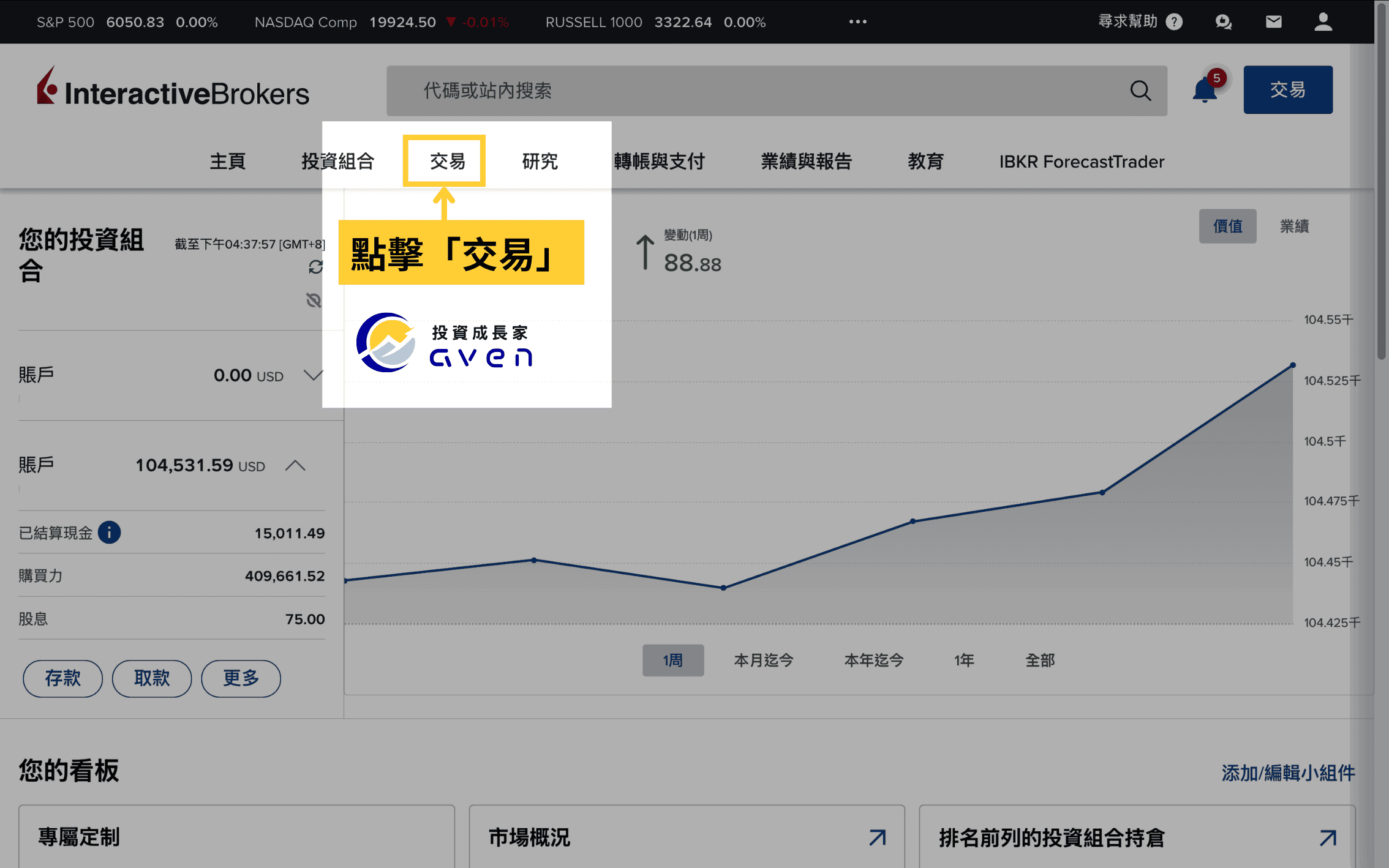Screen dimensions: 1389x868
Task: Click the 取款 button
Action: pos(151,678)
